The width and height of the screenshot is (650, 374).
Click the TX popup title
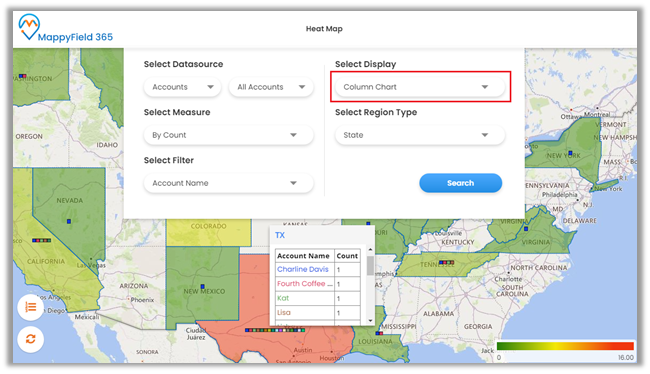pyautogui.click(x=280, y=235)
